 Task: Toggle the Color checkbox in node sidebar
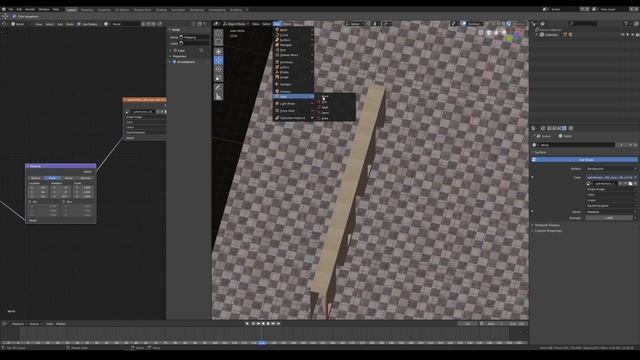click(x=175, y=51)
